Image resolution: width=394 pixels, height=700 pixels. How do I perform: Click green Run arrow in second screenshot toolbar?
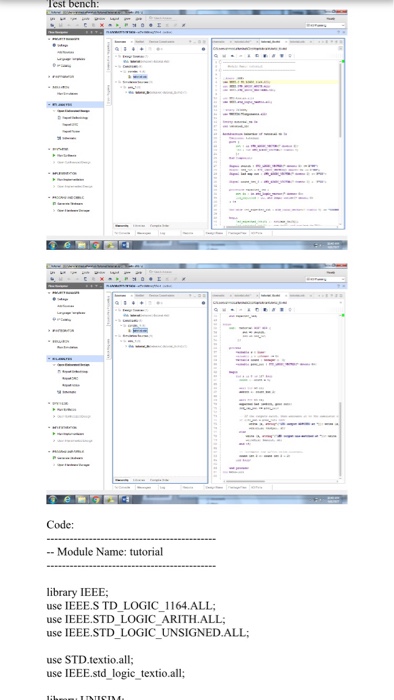pos(118,279)
